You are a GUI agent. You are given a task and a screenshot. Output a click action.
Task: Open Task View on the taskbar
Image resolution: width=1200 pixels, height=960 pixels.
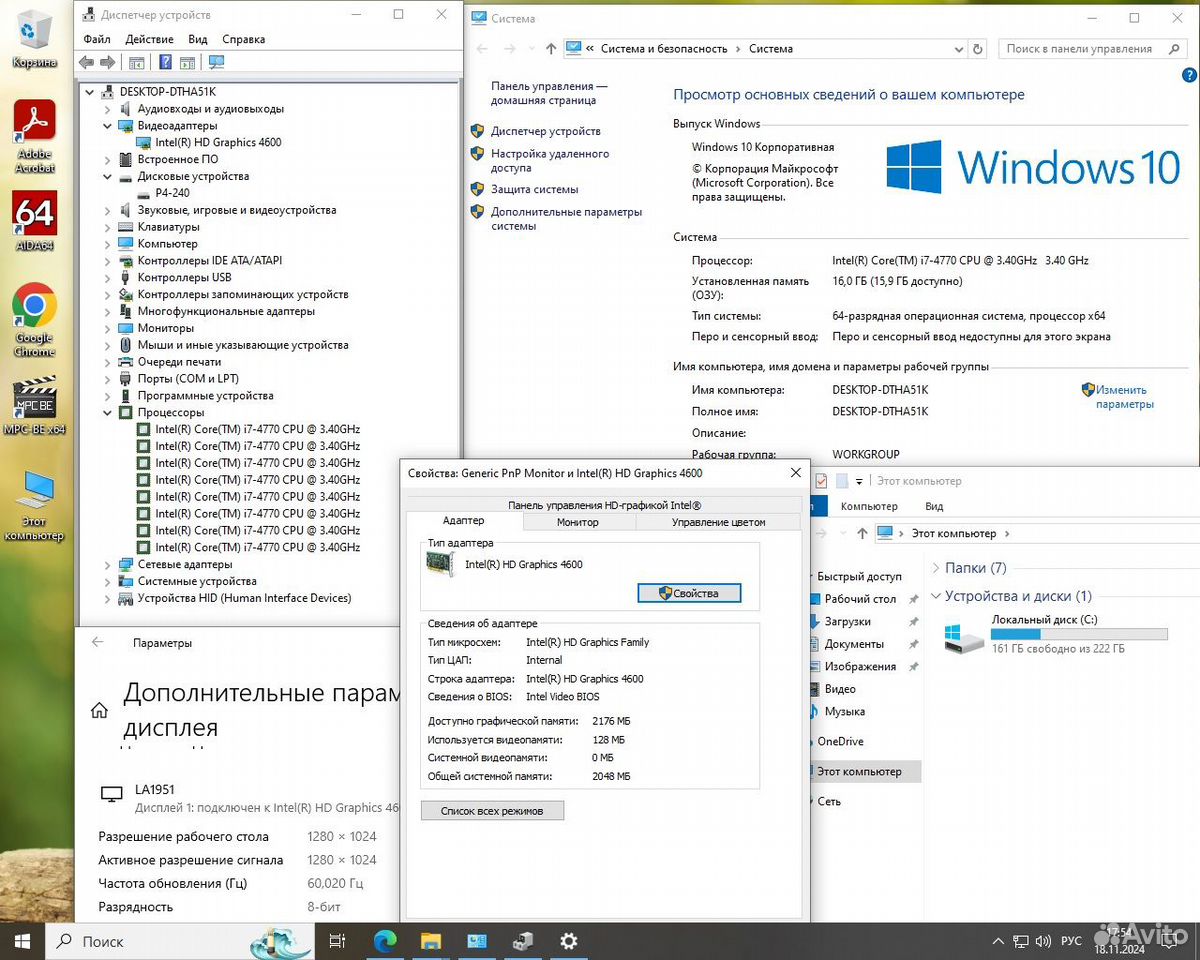pos(337,941)
